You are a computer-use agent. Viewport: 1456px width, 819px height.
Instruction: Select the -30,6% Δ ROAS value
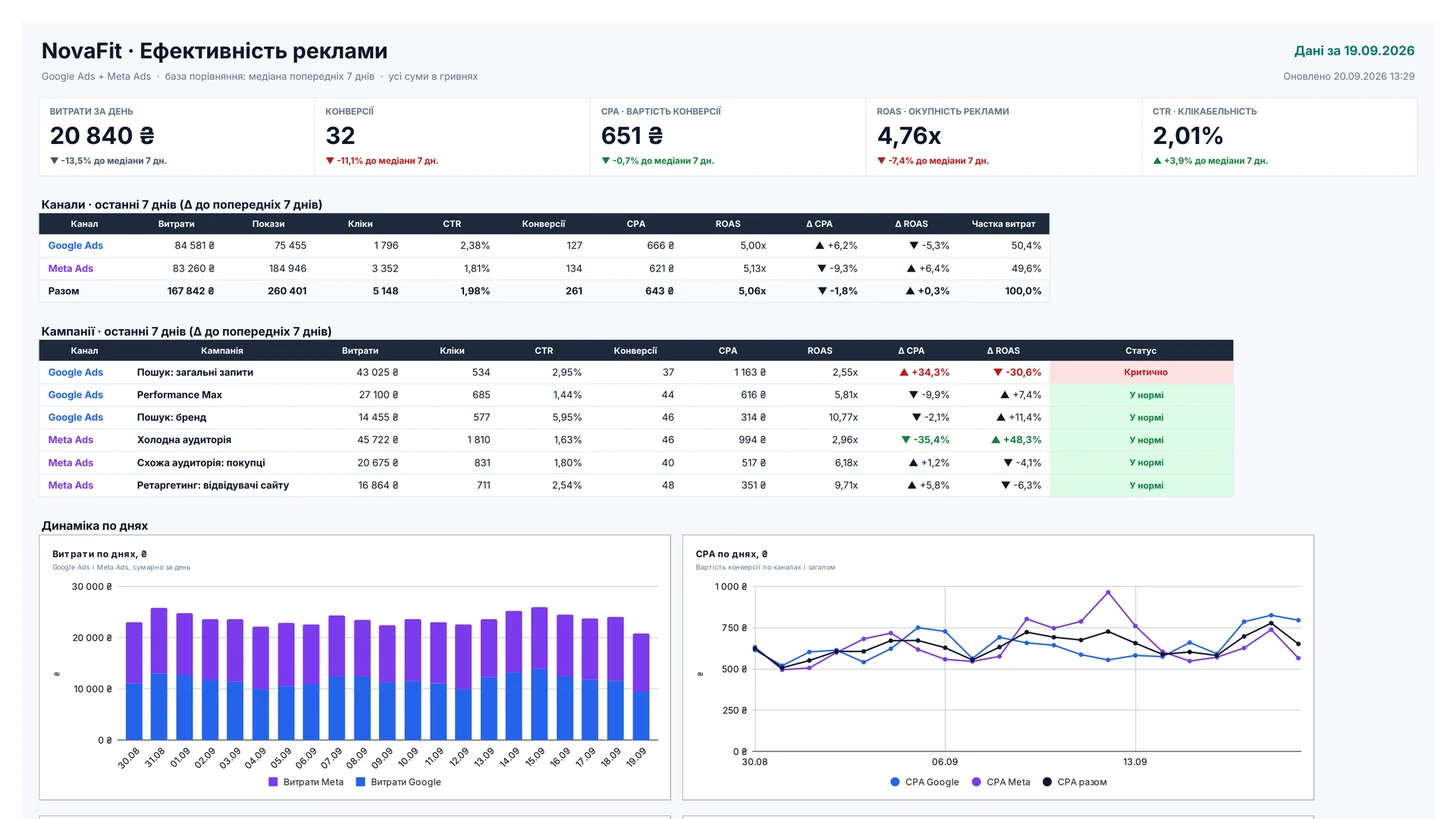(1016, 372)
